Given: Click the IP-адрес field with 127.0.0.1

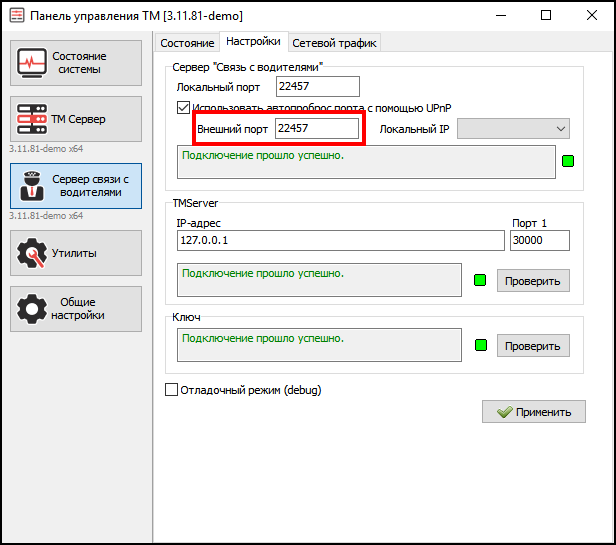Looking at the screenshot, I should pos(340,241).
